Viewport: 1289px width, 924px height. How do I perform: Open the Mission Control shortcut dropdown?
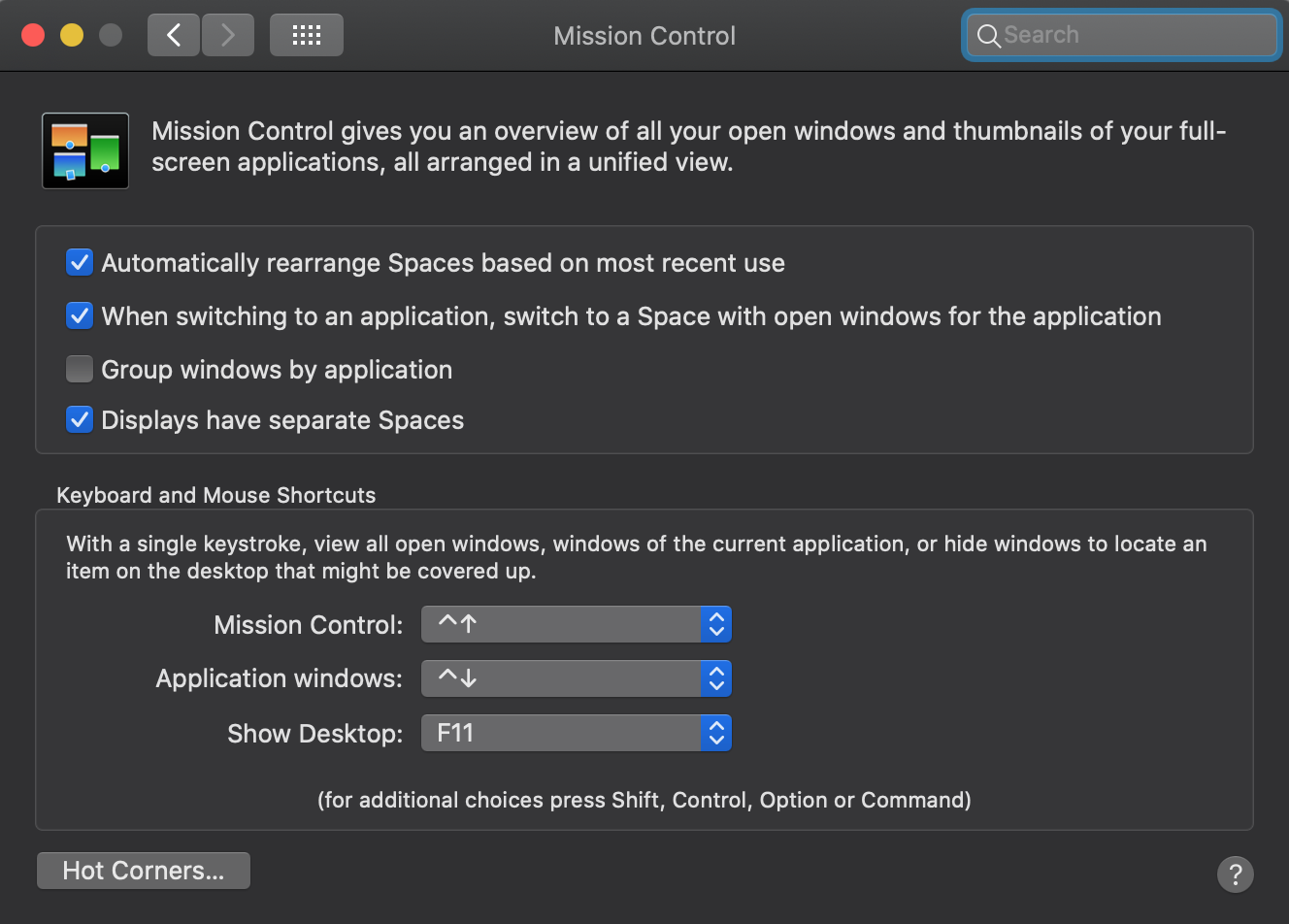(x=576, y=624)
